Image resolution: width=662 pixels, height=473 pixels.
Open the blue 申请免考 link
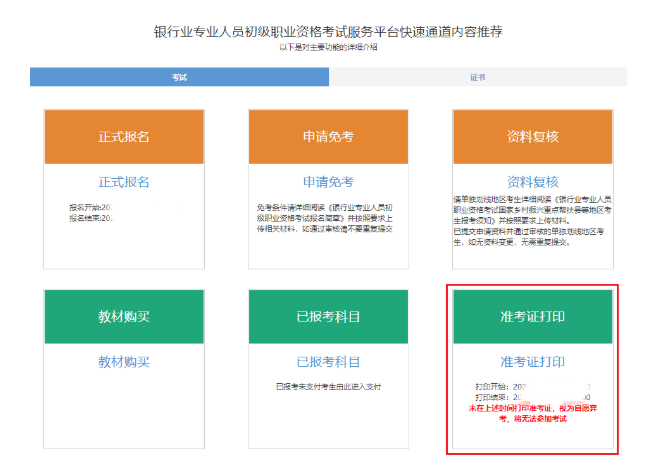(328, 182)
